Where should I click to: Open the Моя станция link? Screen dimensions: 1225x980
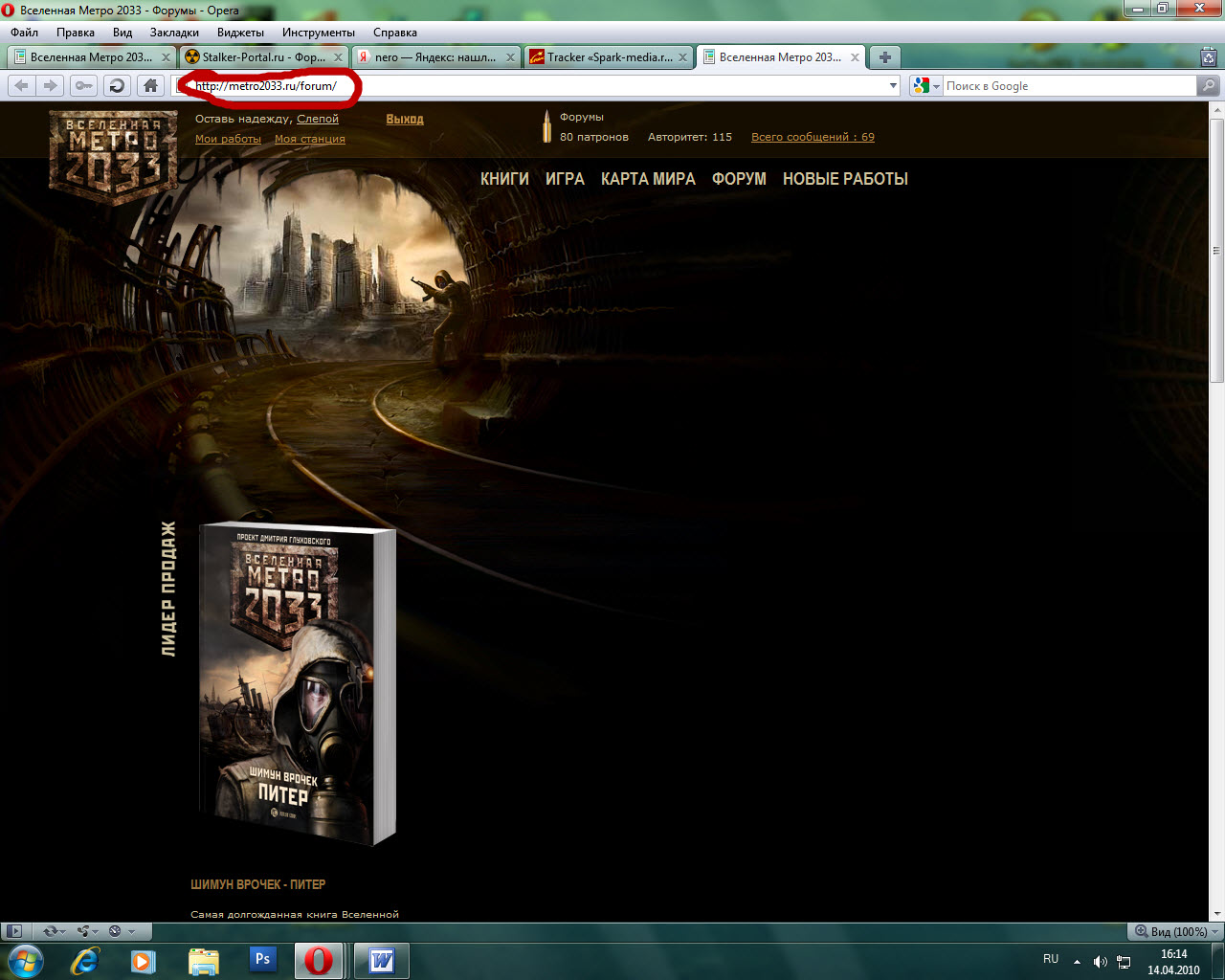[x=310, y=139]
